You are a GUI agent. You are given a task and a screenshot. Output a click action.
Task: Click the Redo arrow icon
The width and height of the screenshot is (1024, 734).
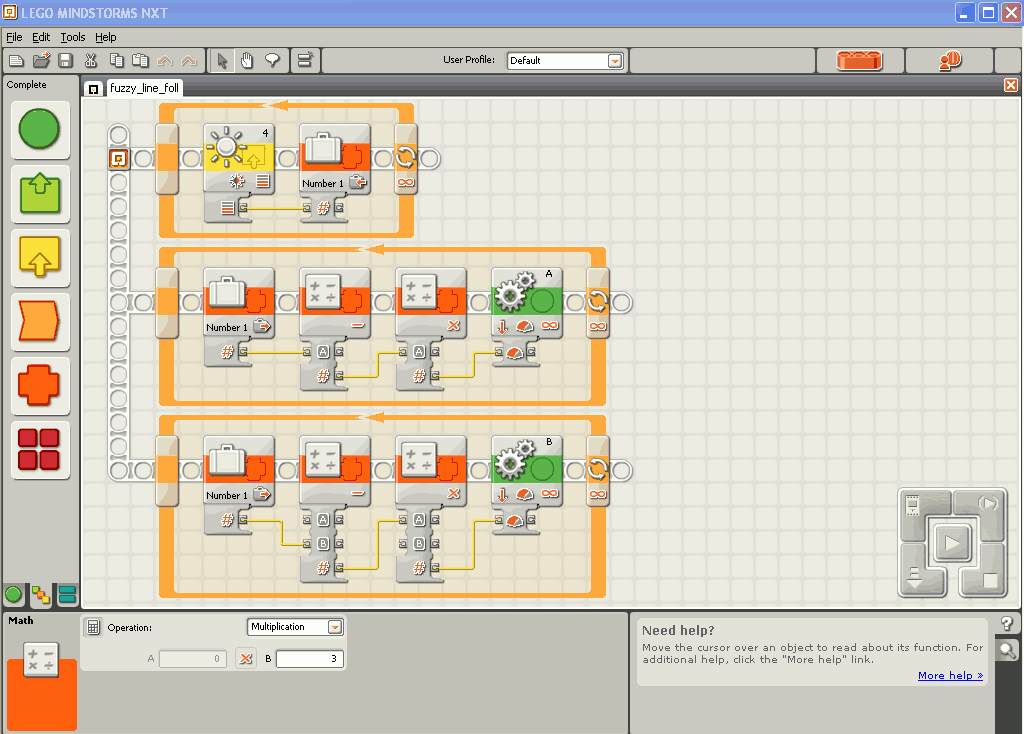coord(189,61)
